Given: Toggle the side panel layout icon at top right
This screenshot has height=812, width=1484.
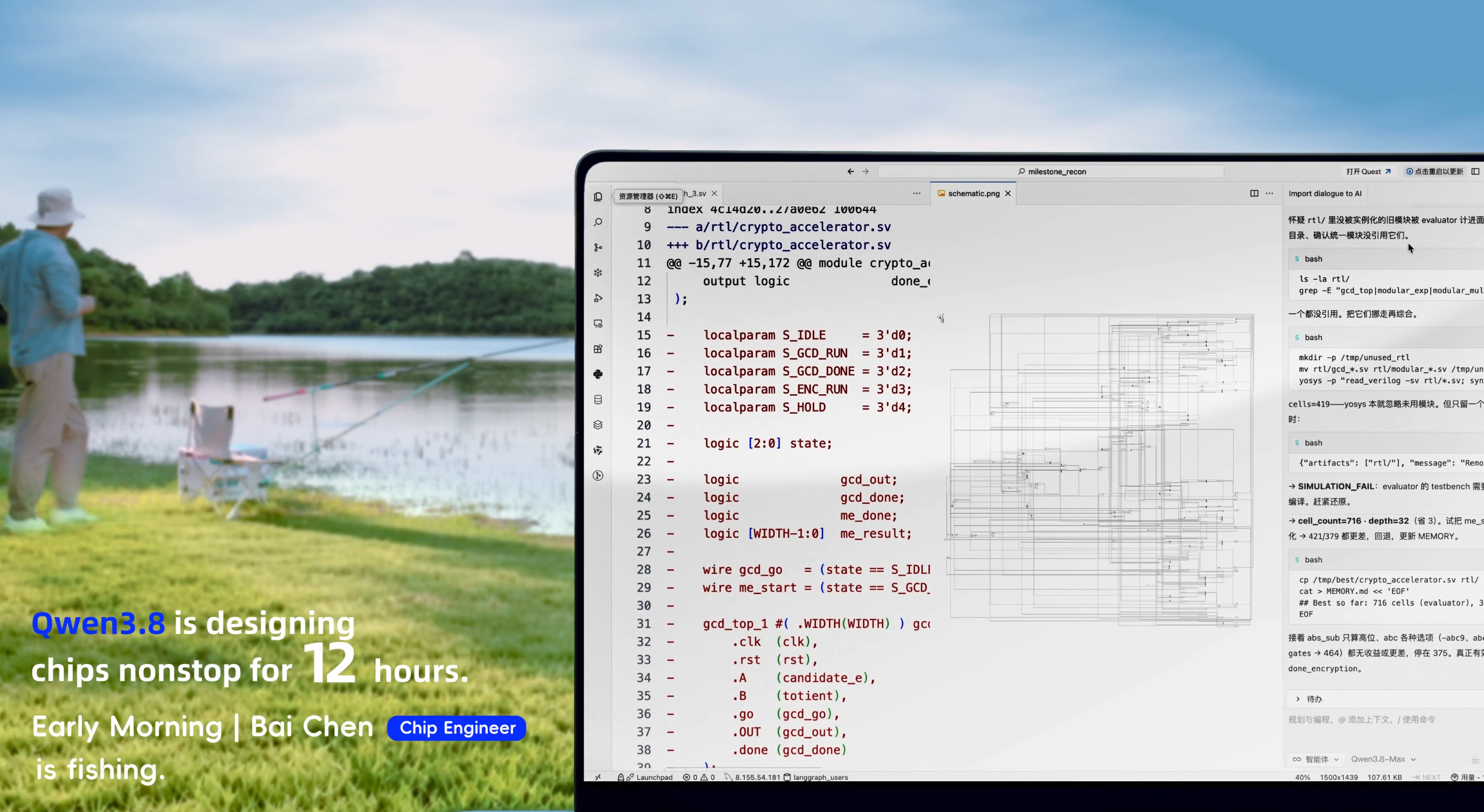Looking at the screenshot, I should point(1475,172).
